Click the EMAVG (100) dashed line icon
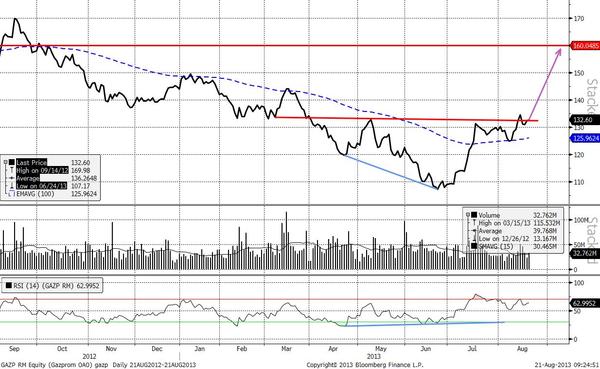 click(x=11, y=194)
